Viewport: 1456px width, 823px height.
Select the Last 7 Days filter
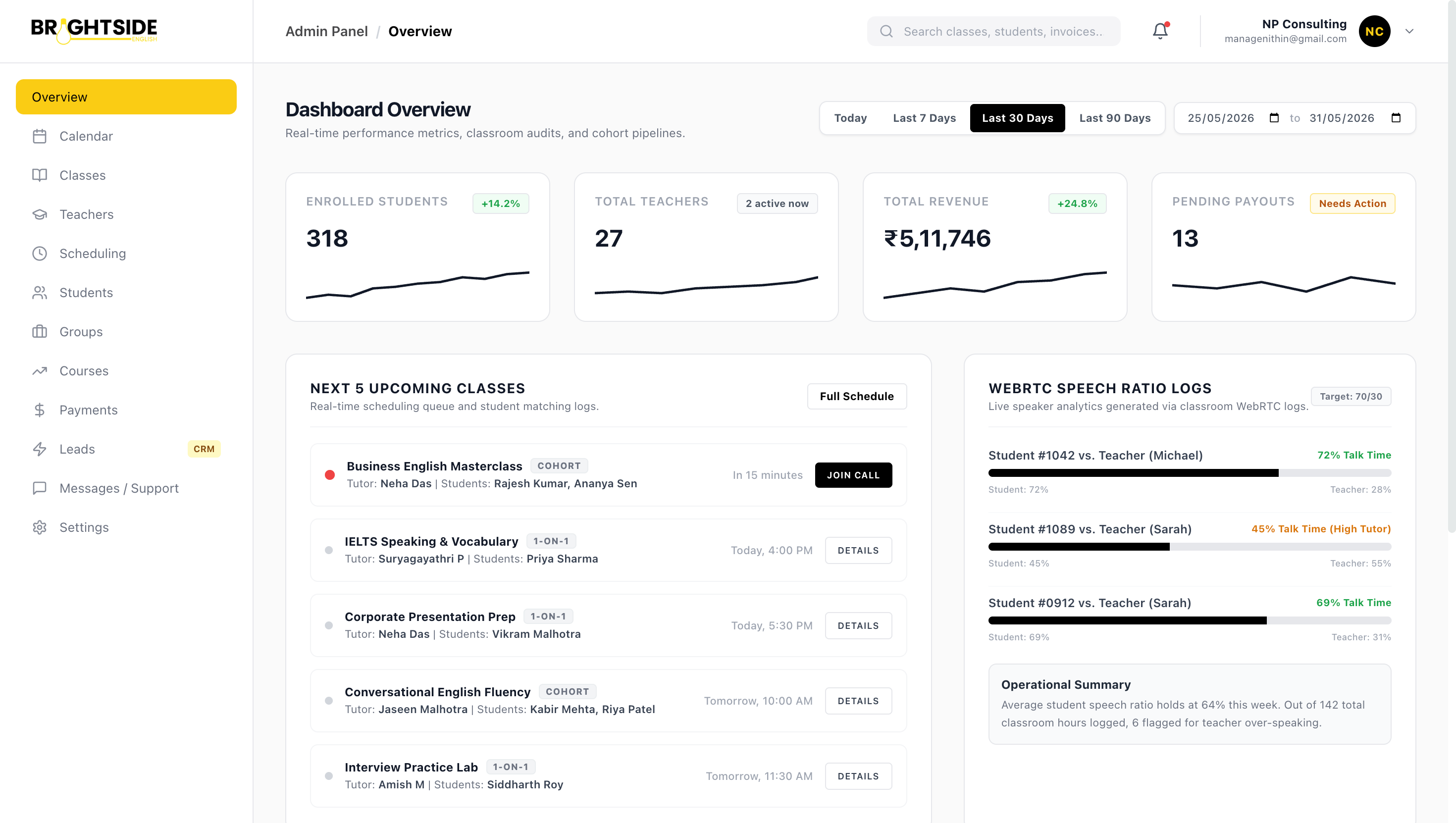924,117
